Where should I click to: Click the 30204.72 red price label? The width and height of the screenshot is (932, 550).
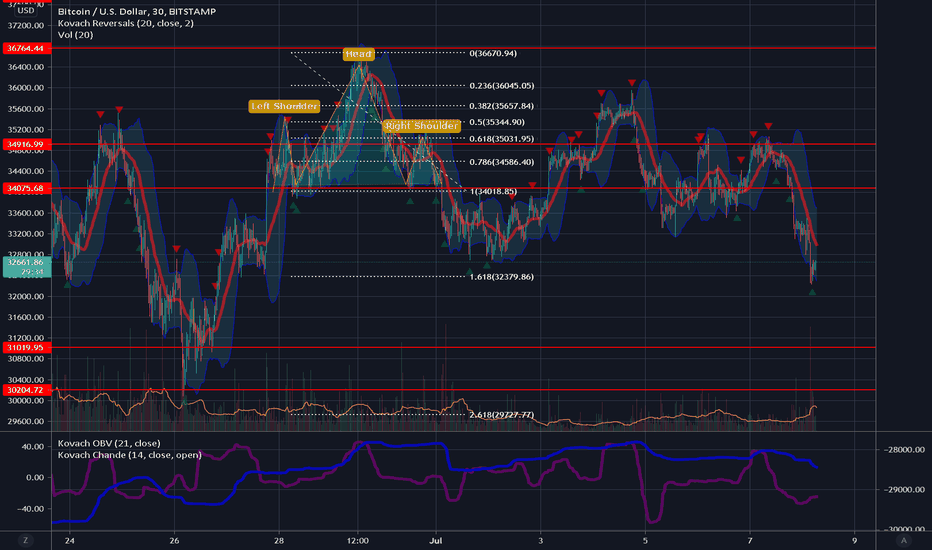(x=26, y=390)
